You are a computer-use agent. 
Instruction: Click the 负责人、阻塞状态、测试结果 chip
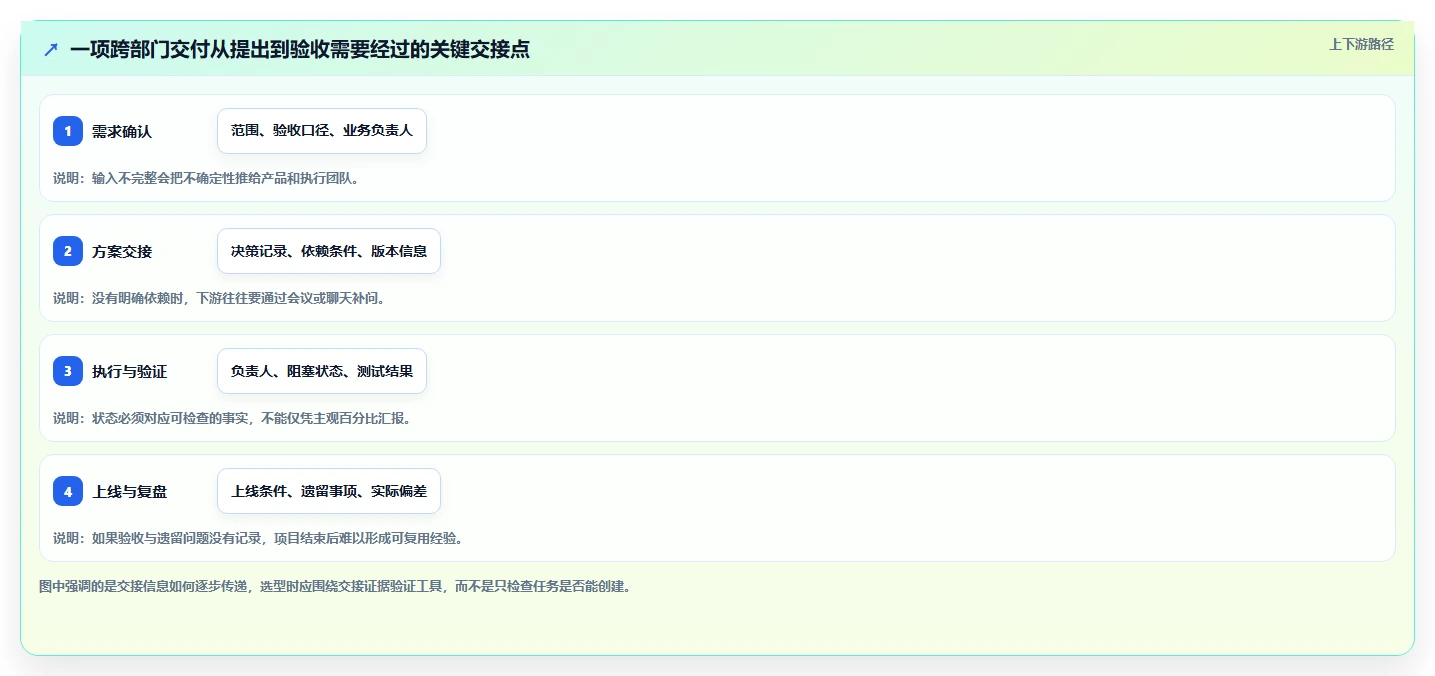pyautogui.click(x=322, y=371)
